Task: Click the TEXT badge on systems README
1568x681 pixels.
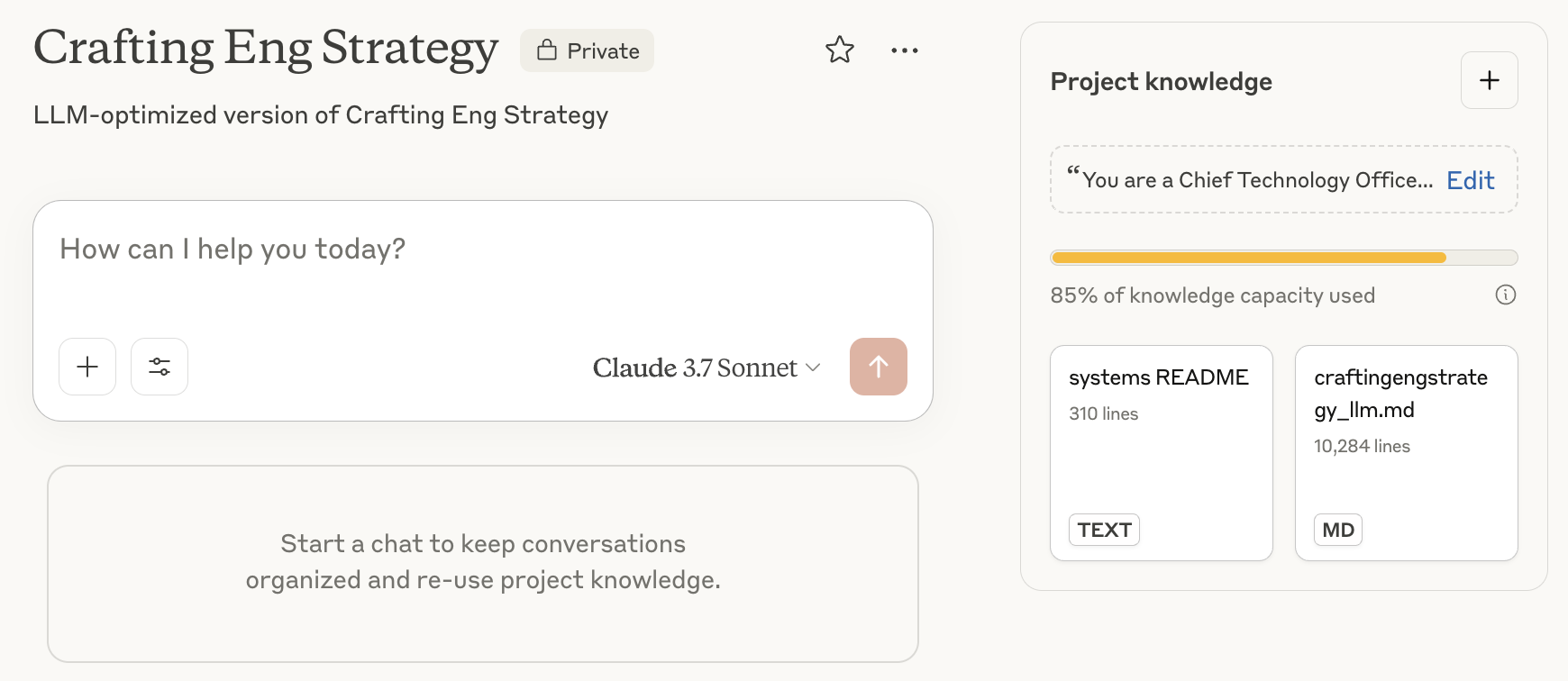Action: (x=1104, y=530)
